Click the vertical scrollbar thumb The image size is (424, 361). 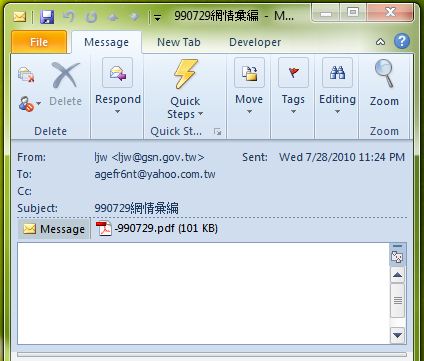[x=397, y=301]
